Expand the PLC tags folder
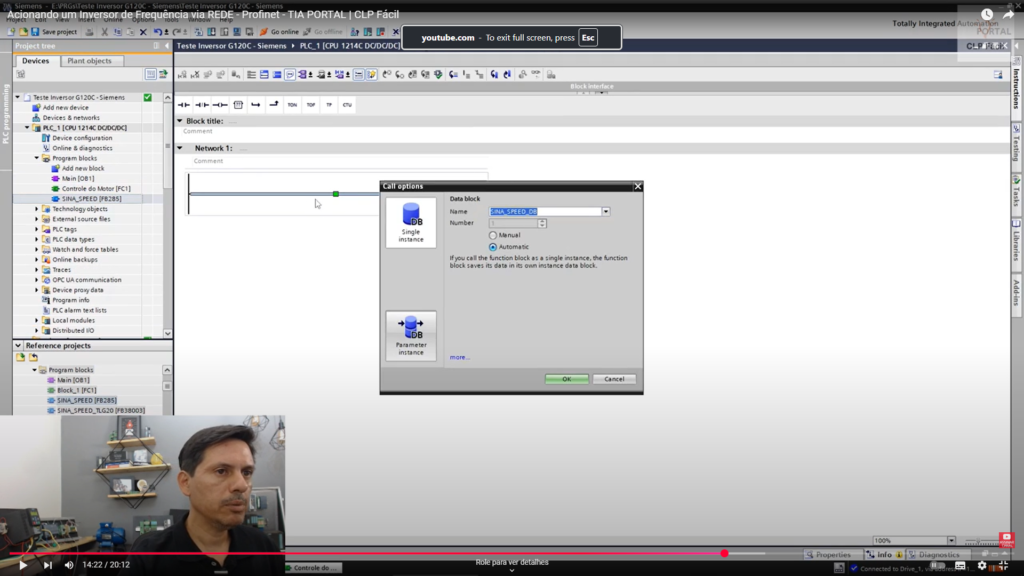This screenshot has width=1024, height=576. click(x=37, y=229)
